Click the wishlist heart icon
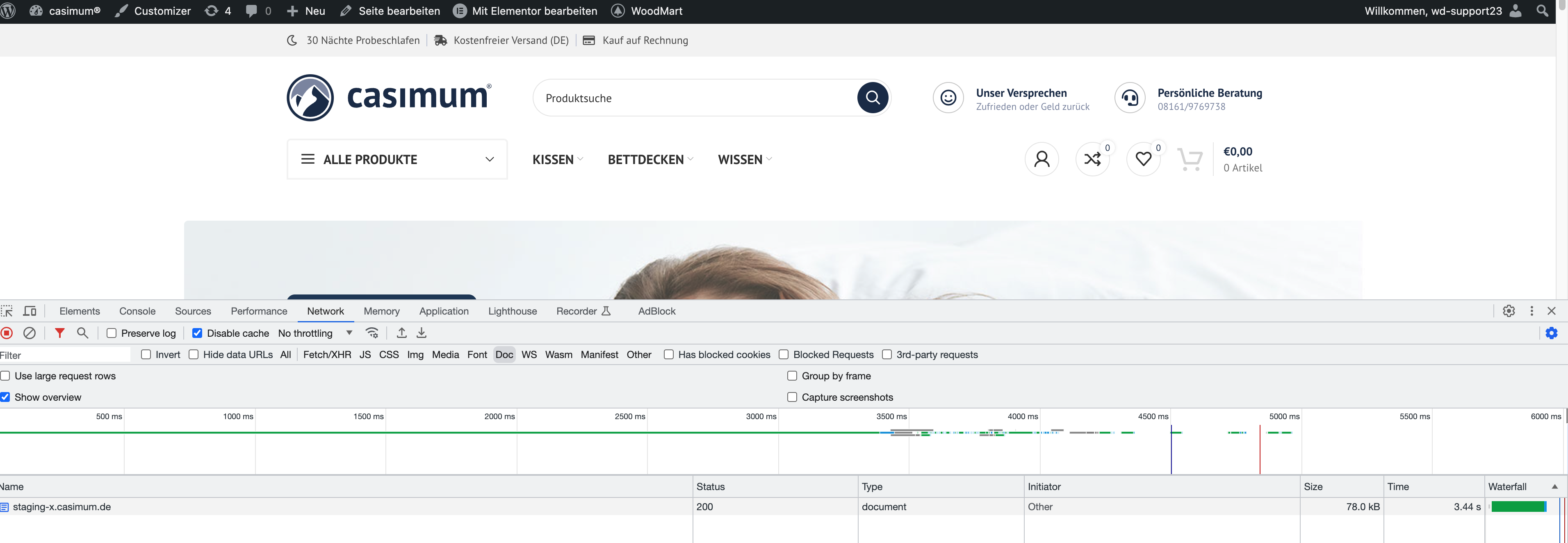Image resolution: width=1568 pixels, height=543 pixels. pos(1143,159)
